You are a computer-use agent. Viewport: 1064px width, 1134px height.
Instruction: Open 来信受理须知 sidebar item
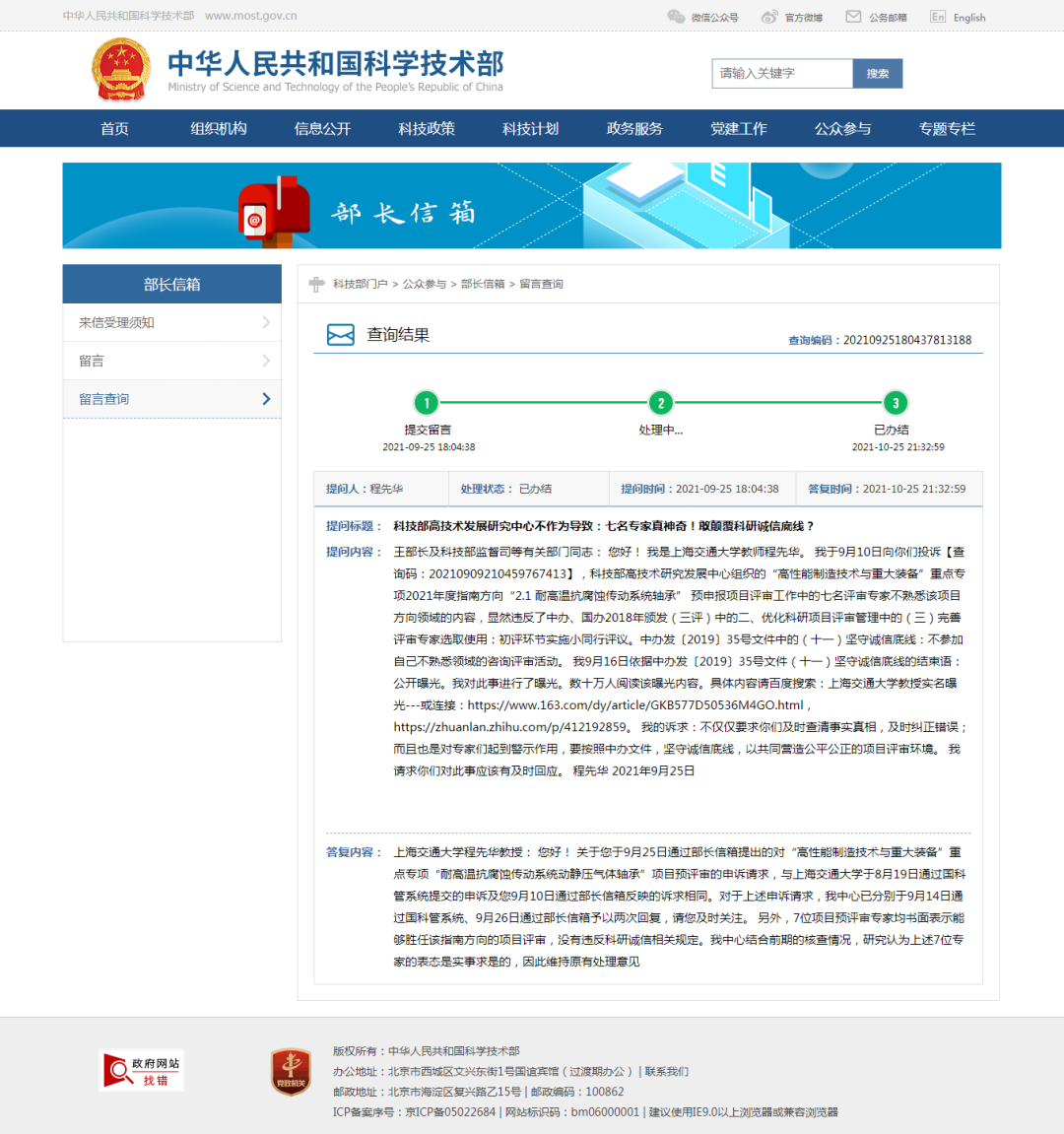(x=172, y=322)
